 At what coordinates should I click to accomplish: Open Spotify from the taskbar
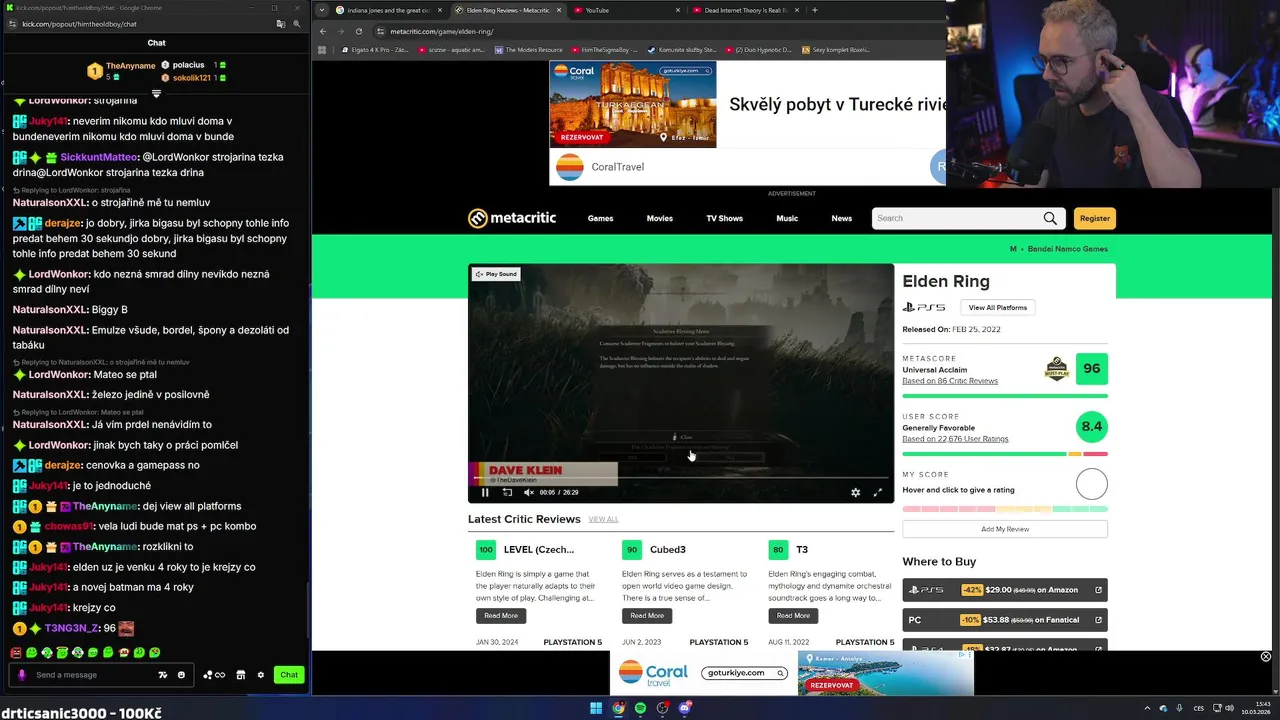641,708
